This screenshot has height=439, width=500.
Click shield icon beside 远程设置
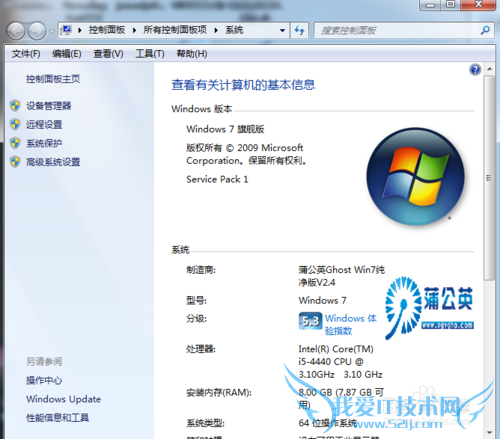coord(15,124)
